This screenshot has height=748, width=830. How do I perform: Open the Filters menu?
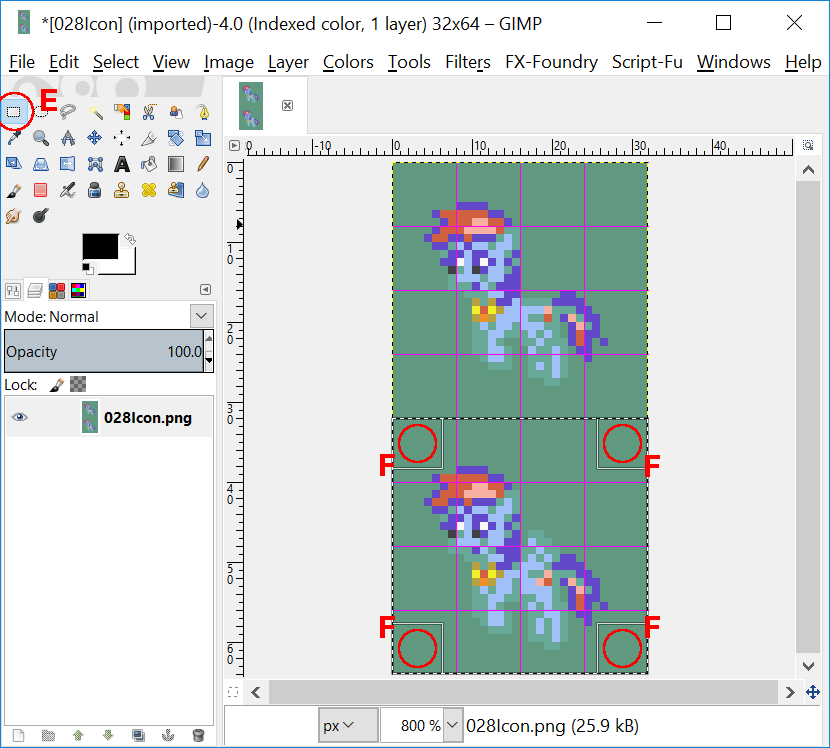[x=467, y=62]
